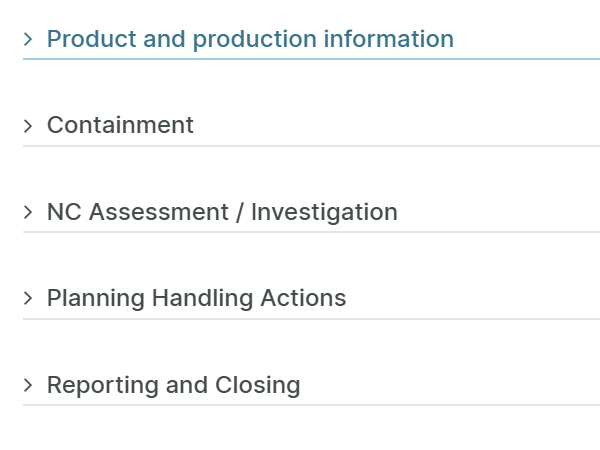Expand the Product and production information section
Viewport: 600px width, 450px height.
[x=250, y=39]
